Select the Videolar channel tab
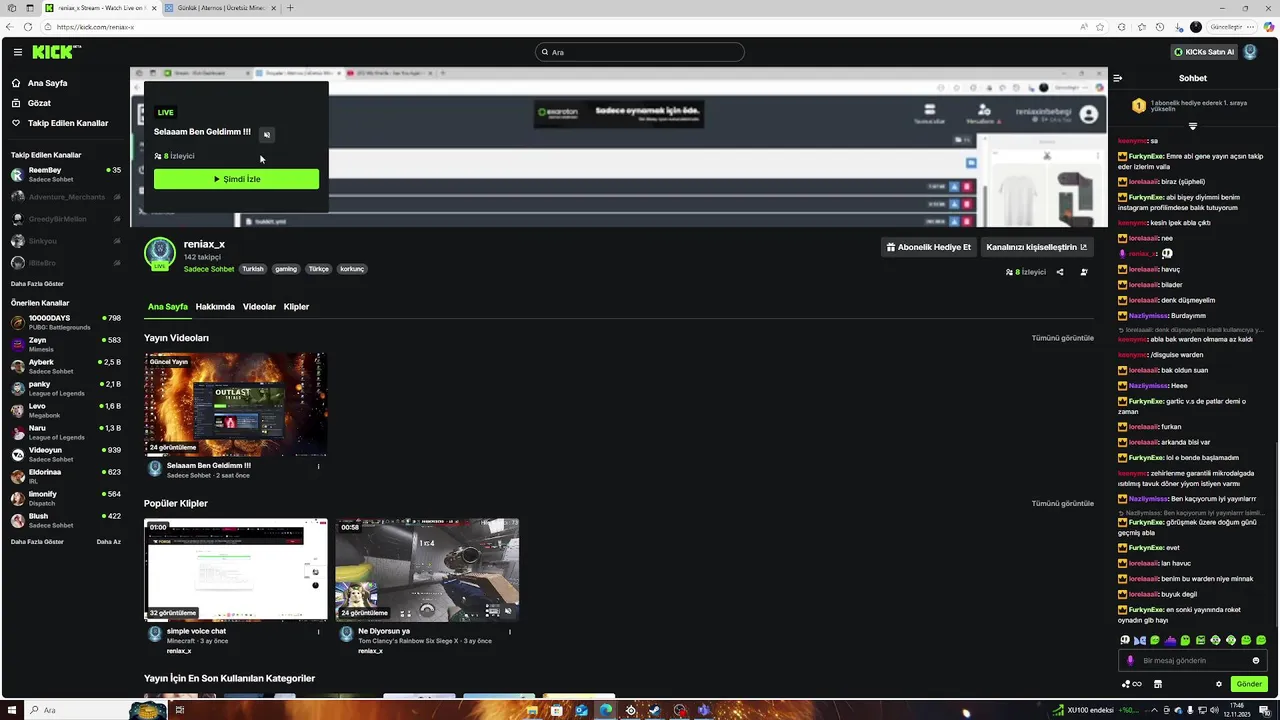 tap(259, 307)
